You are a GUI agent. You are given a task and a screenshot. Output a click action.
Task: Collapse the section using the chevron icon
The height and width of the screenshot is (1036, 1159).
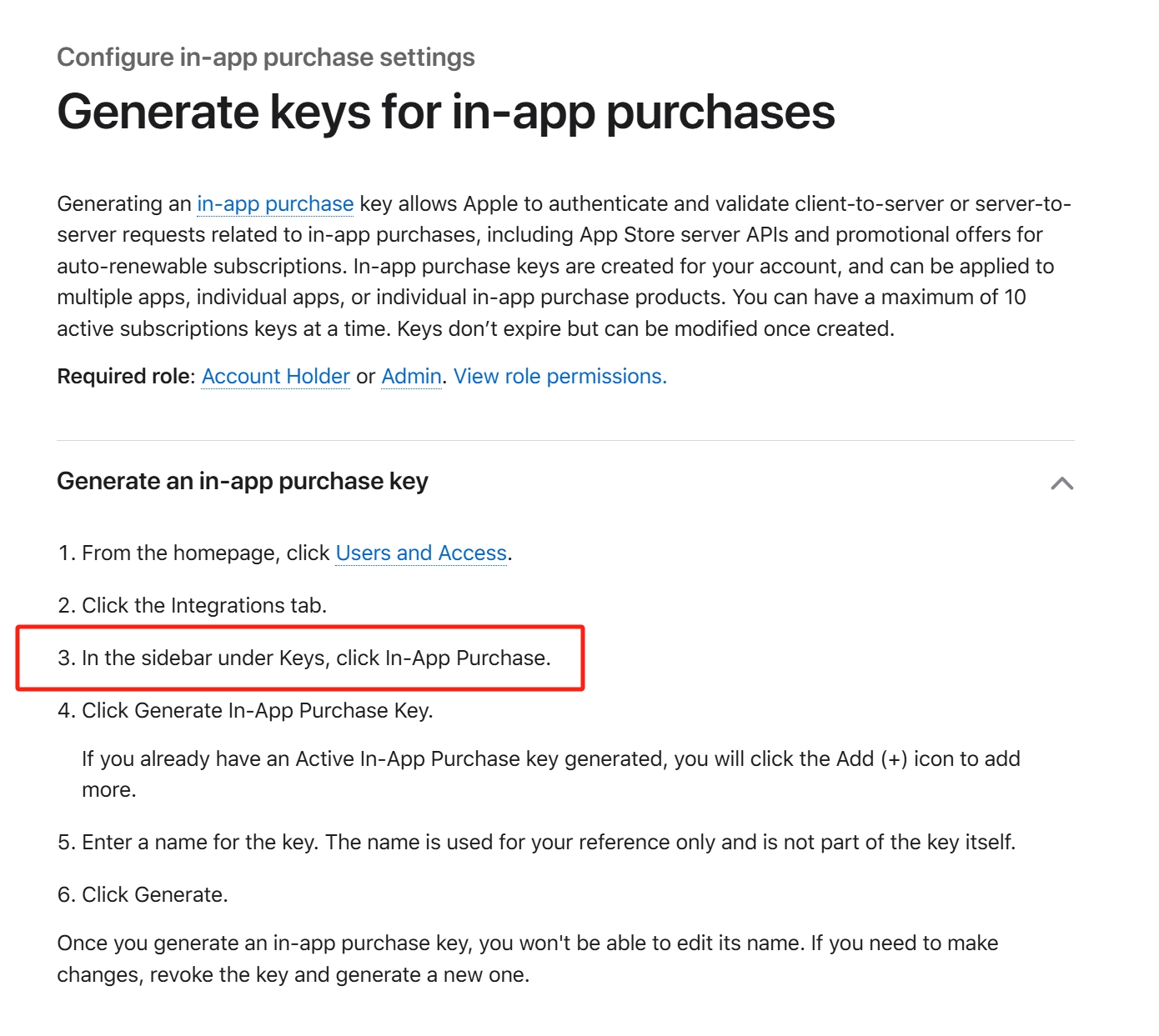coord(1061,483)
